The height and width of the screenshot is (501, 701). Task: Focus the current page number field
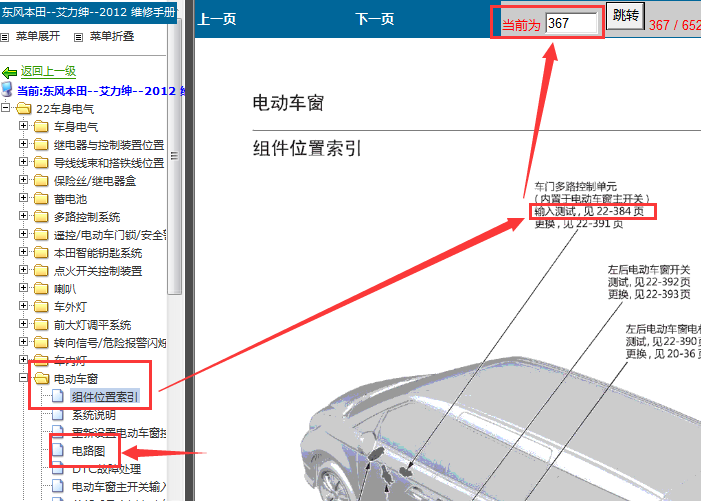pos(571,23)
